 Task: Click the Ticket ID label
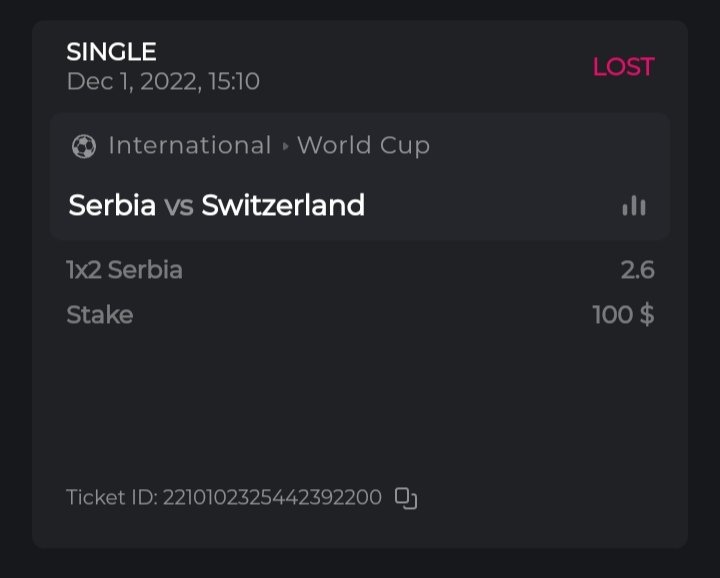pyautogui.click(x=110, y=497)
